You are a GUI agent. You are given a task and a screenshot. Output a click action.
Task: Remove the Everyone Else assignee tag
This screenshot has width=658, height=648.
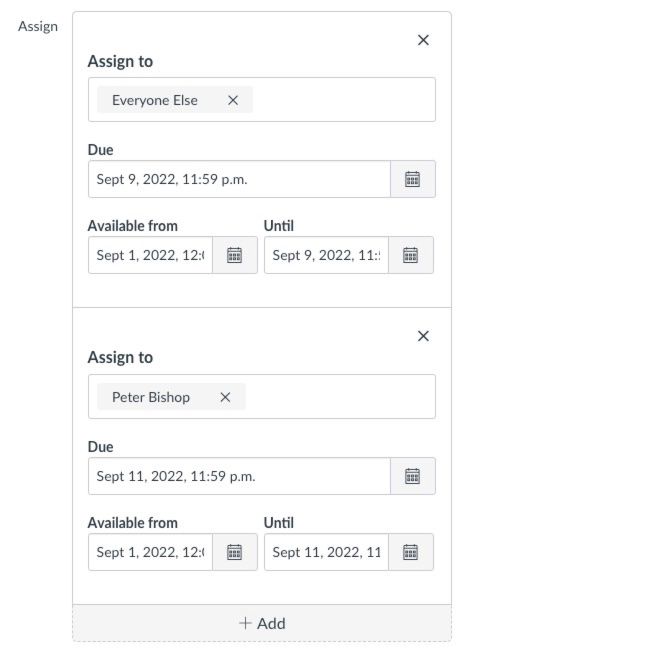[233, 100]
